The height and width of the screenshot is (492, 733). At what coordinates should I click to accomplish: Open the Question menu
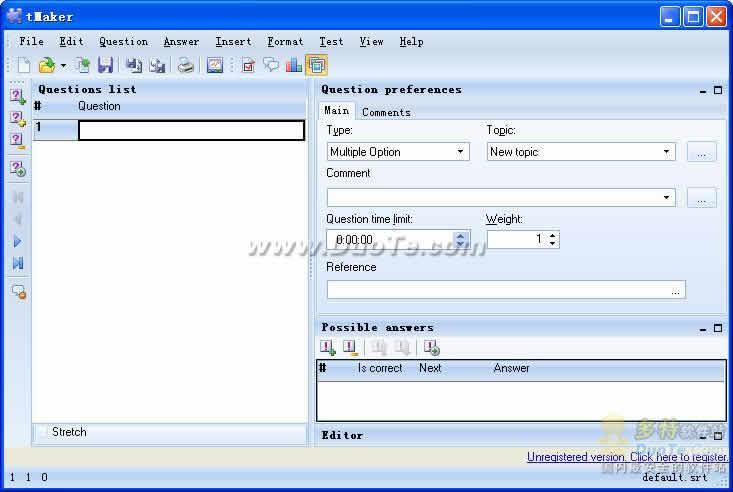pos(123,42)
